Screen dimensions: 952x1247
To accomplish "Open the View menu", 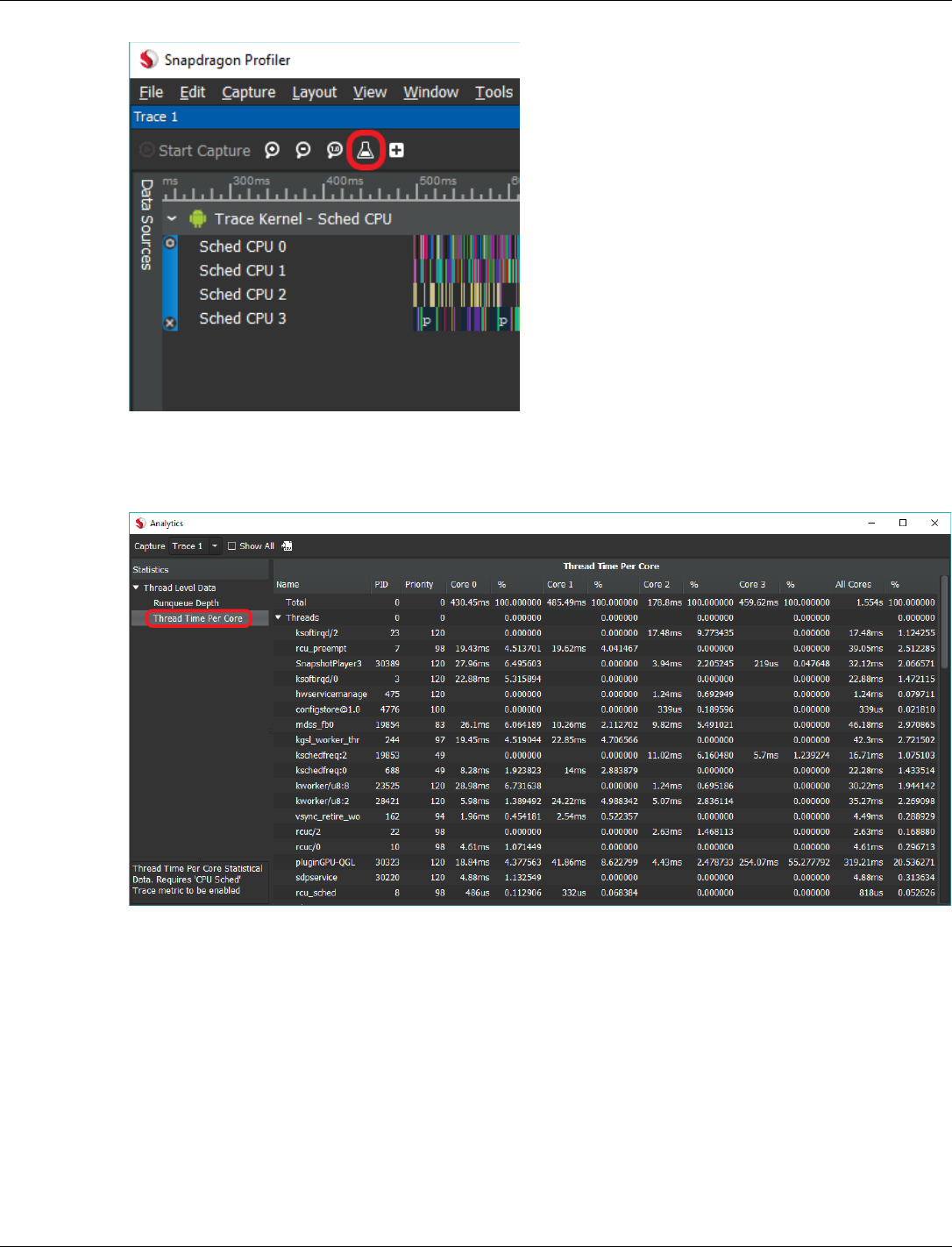I will point(370,92).
